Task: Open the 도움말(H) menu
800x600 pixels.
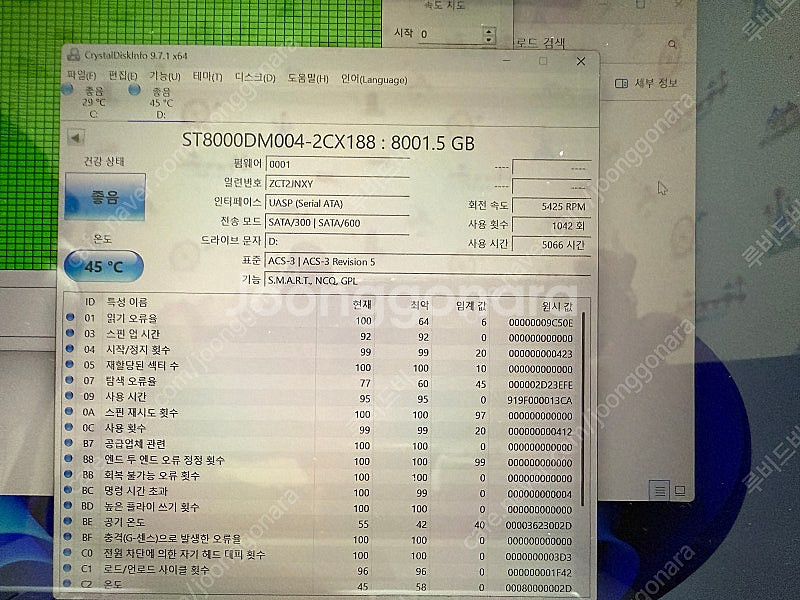Action: pyautogui.click(x=308, y=78)
